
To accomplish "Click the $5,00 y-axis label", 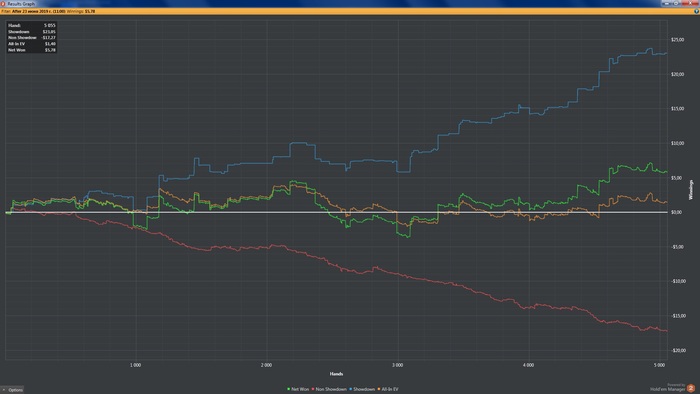I will click(676, 178).
